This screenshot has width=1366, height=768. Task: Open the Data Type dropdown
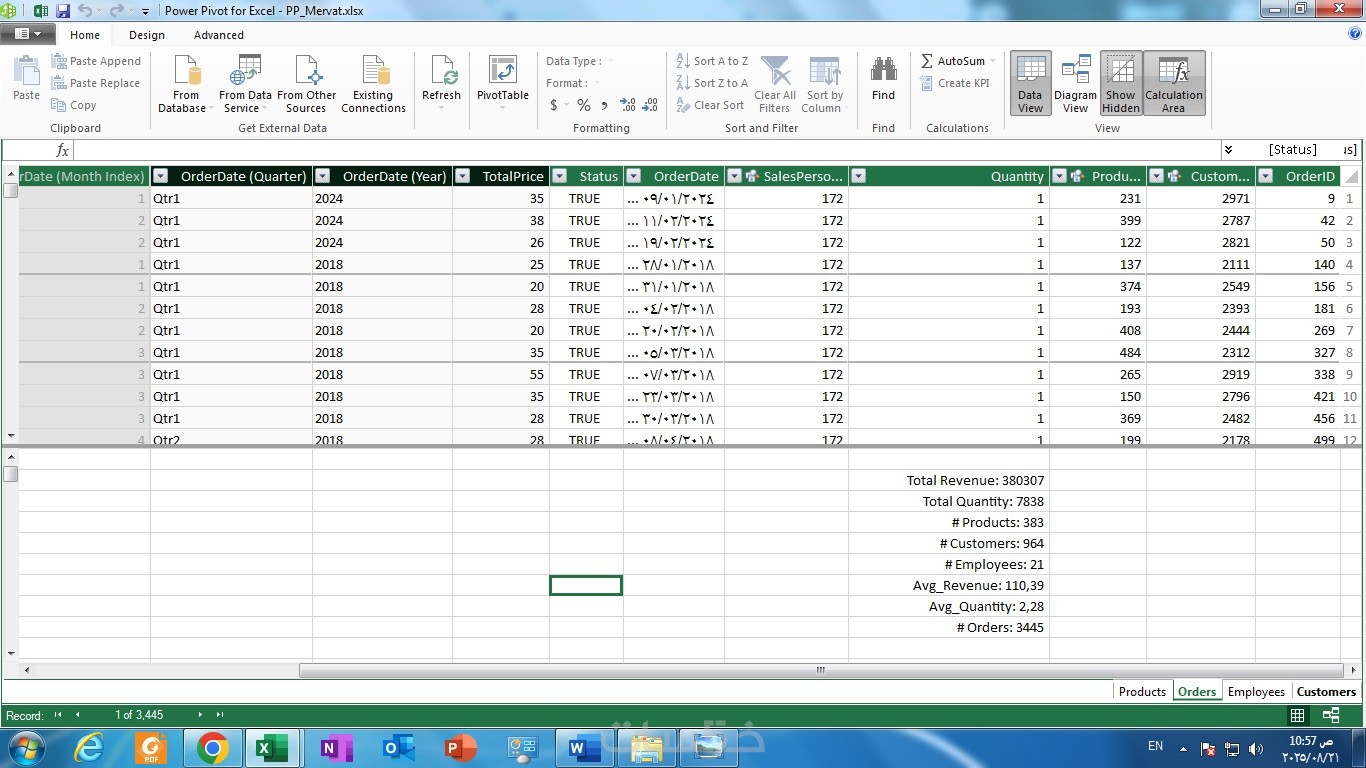580,61
